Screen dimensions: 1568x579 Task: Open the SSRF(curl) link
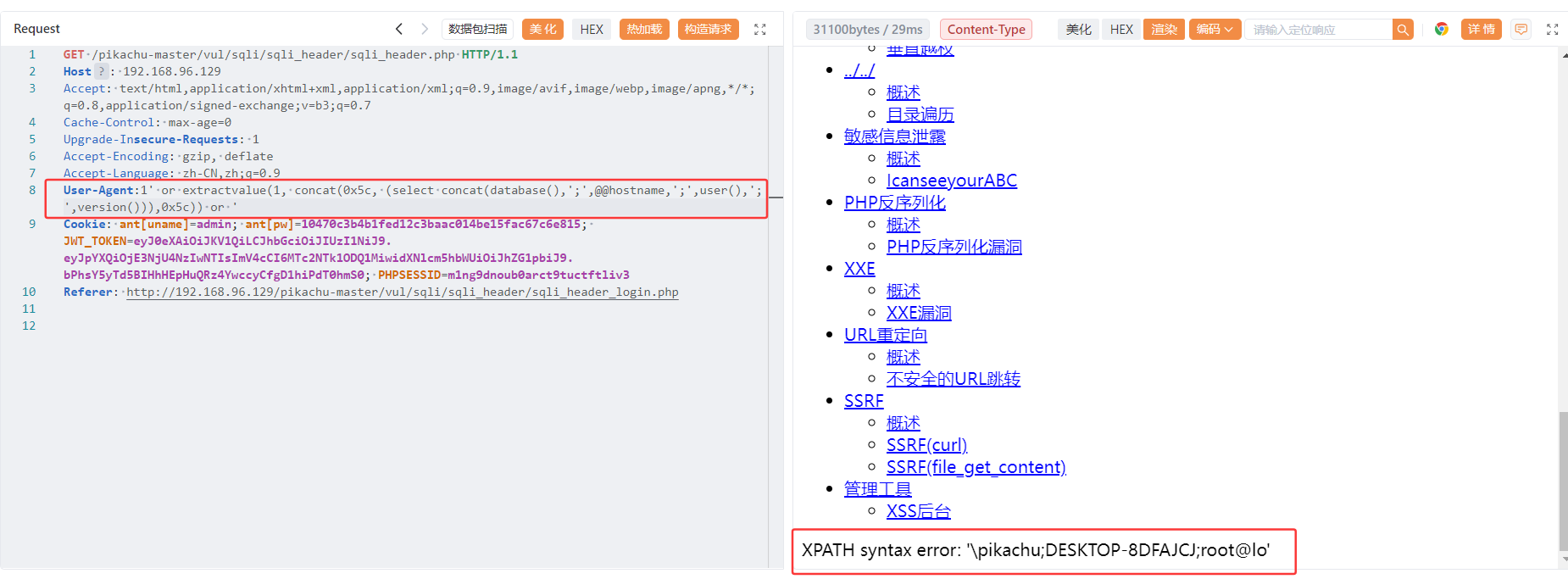[x=926, y=445]
